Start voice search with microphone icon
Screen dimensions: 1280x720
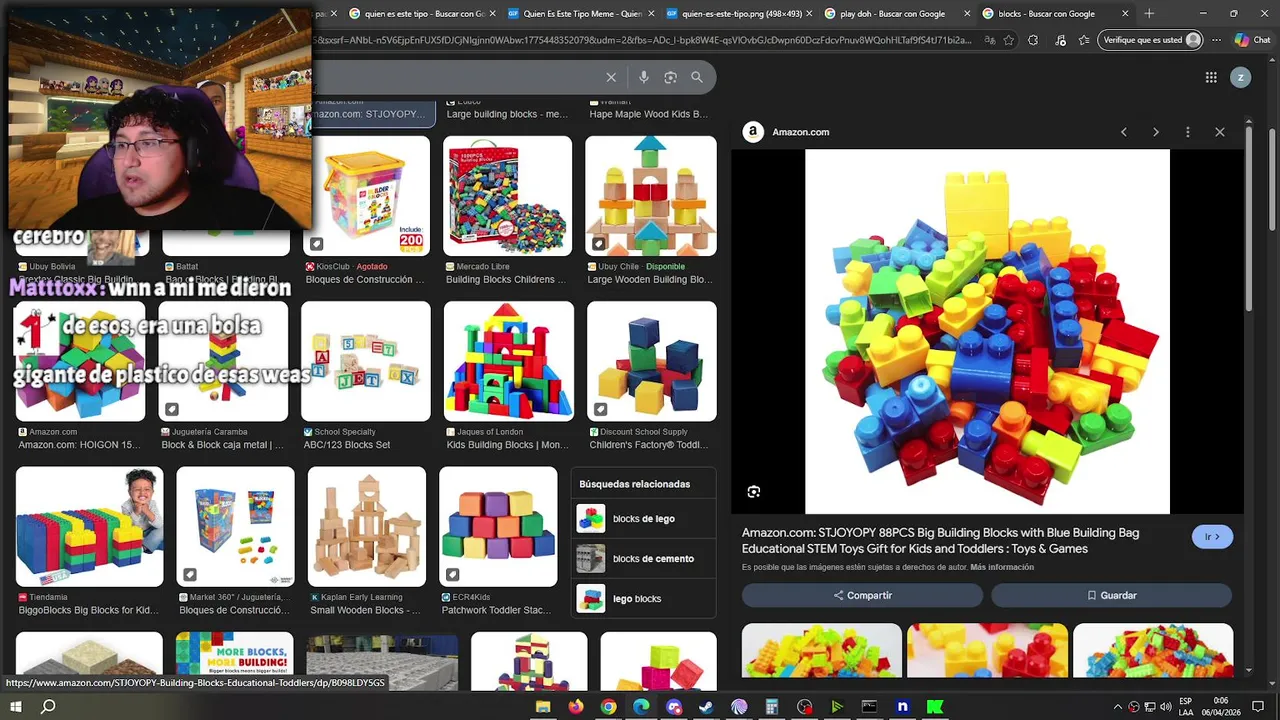[x=643, y=77]
